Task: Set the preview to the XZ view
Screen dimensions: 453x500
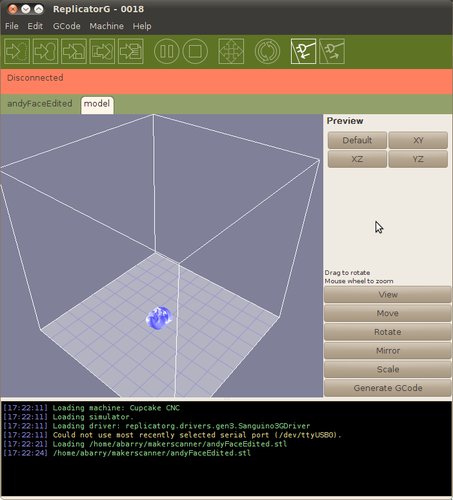Action: (357, 159)
